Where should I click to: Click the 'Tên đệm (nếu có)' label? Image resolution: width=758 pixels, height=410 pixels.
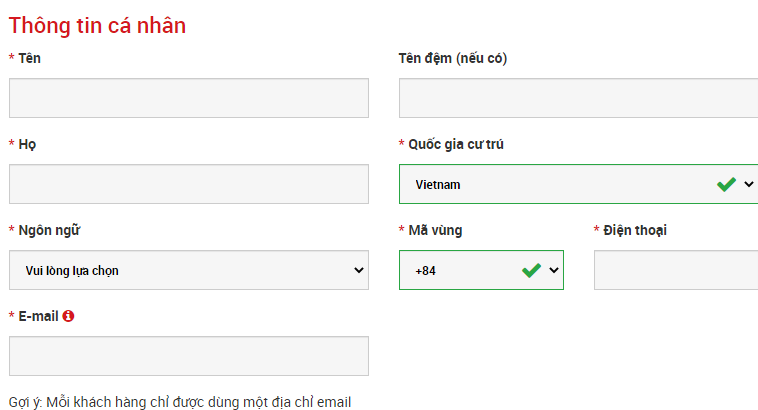tap(453, 59)
